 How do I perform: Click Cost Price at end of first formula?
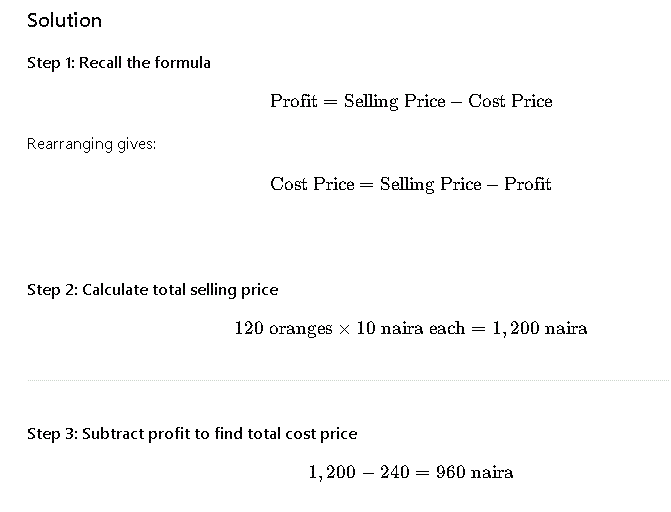(510, 101)
